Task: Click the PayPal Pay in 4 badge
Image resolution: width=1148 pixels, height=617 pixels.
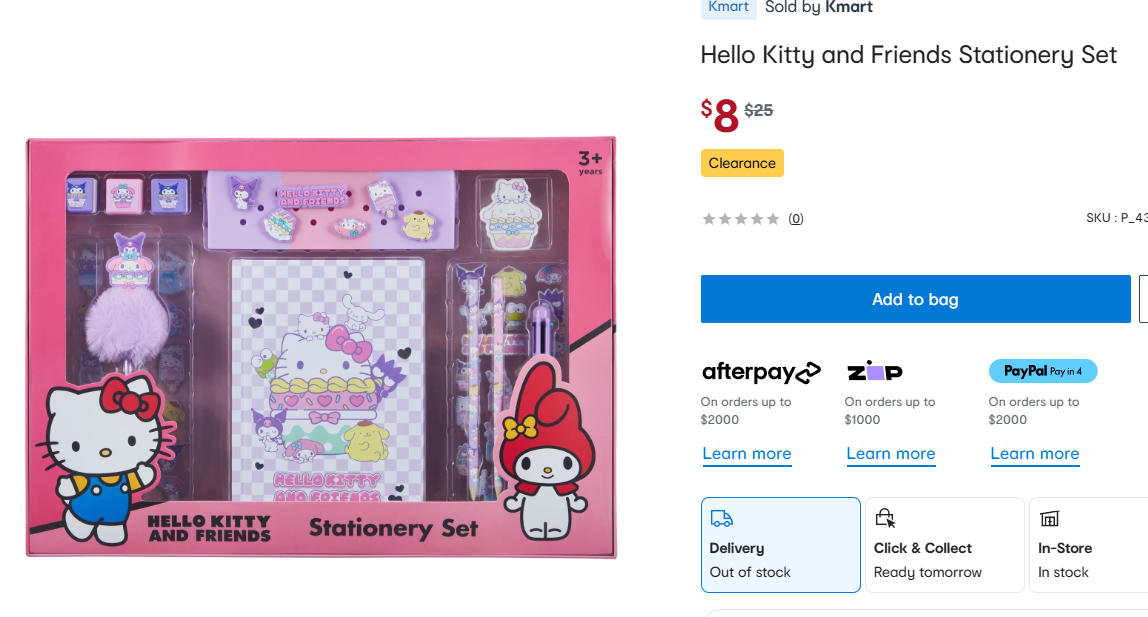Action: click(1043, 371)
